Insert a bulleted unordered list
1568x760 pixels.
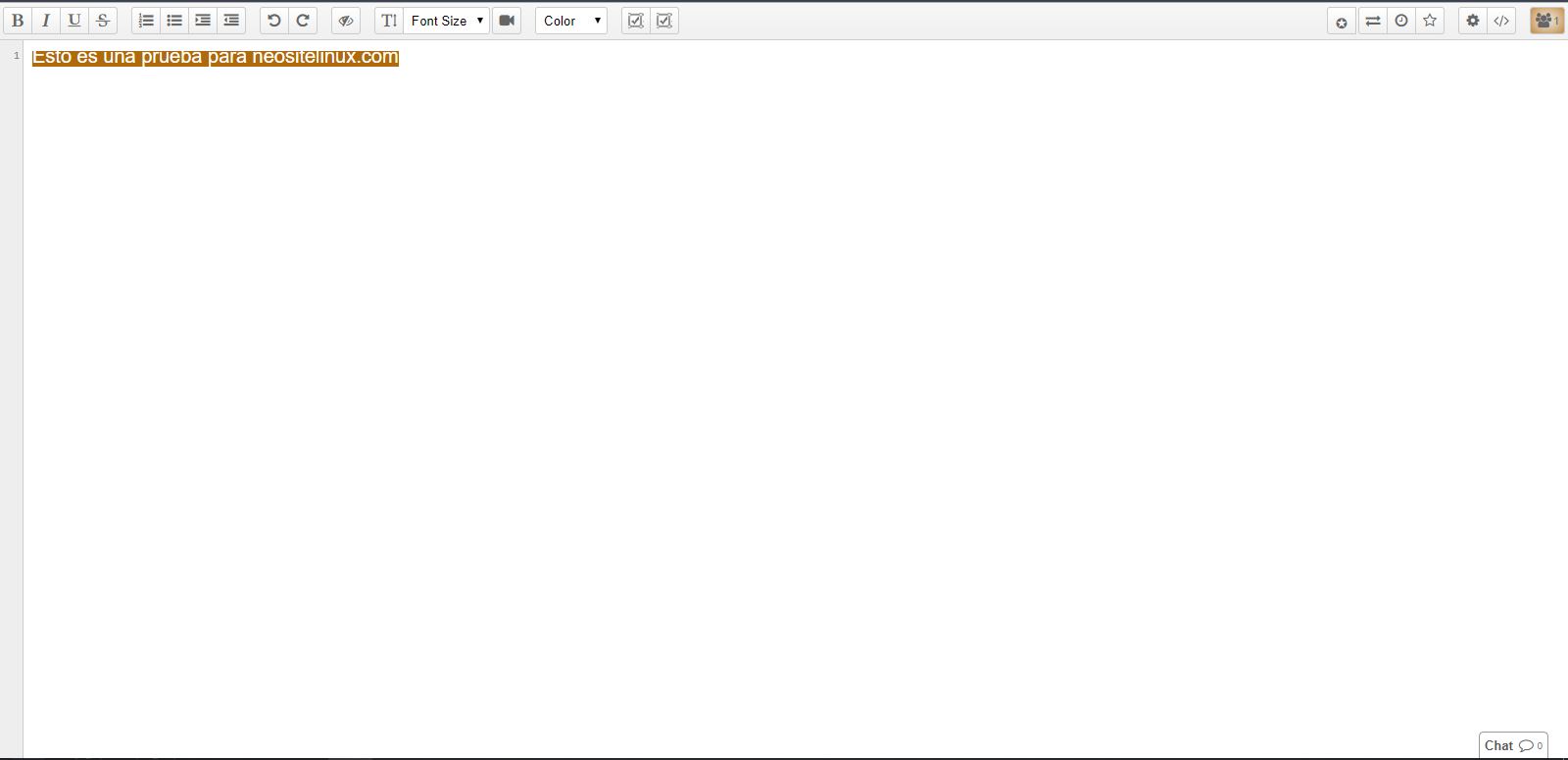[174, 21]
